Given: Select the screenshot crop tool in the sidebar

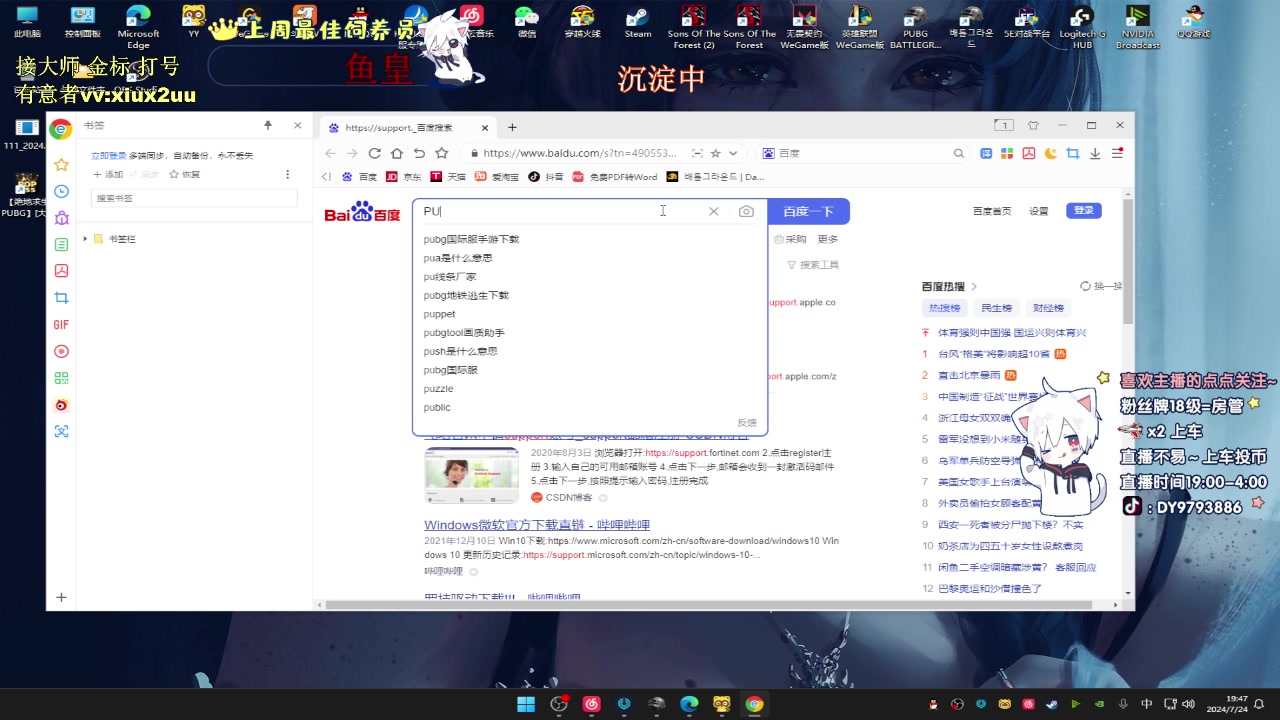Looking at the screenshot, I should click(x=61, y=297).
